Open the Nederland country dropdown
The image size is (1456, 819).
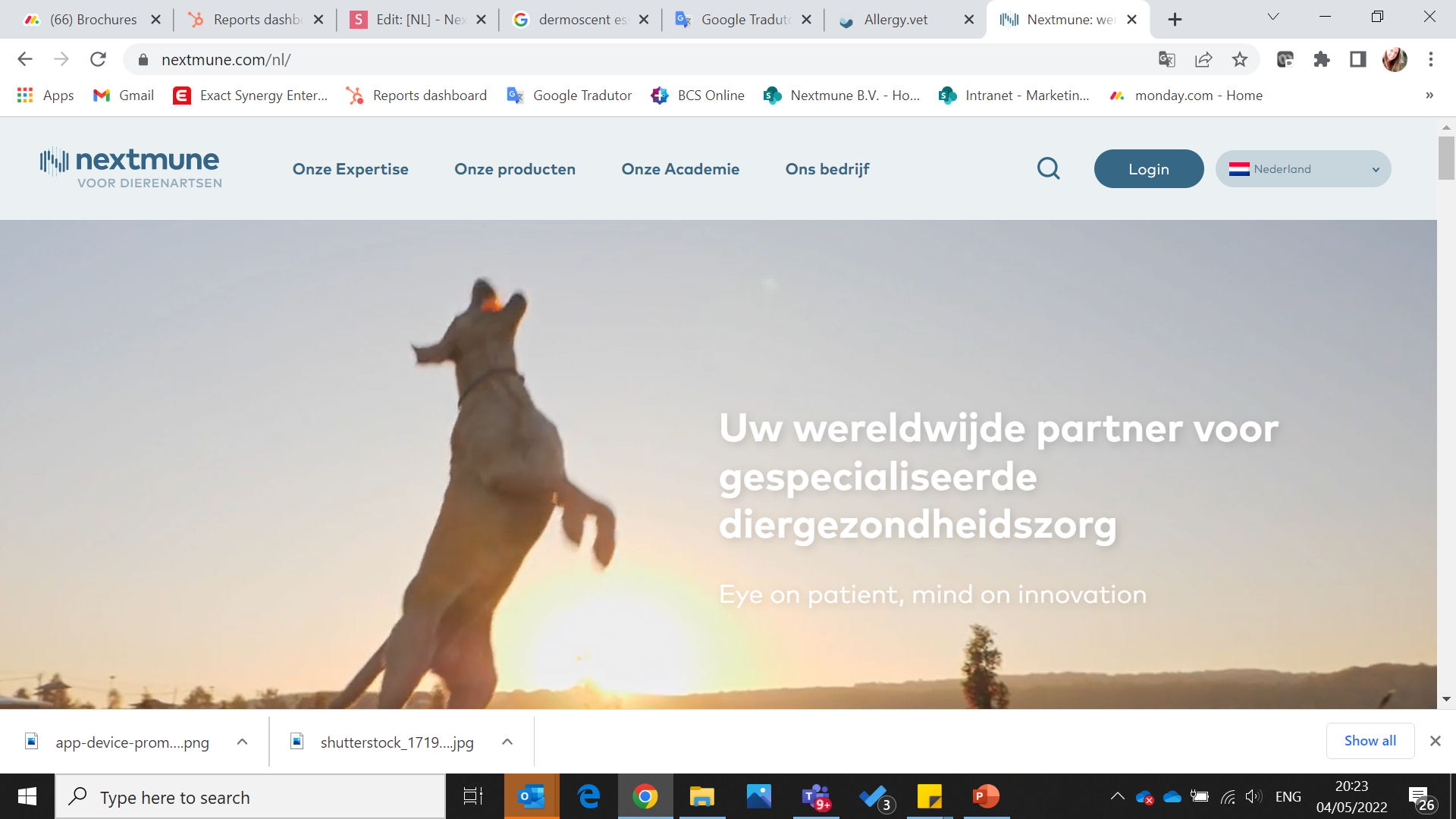point(1303,168)
